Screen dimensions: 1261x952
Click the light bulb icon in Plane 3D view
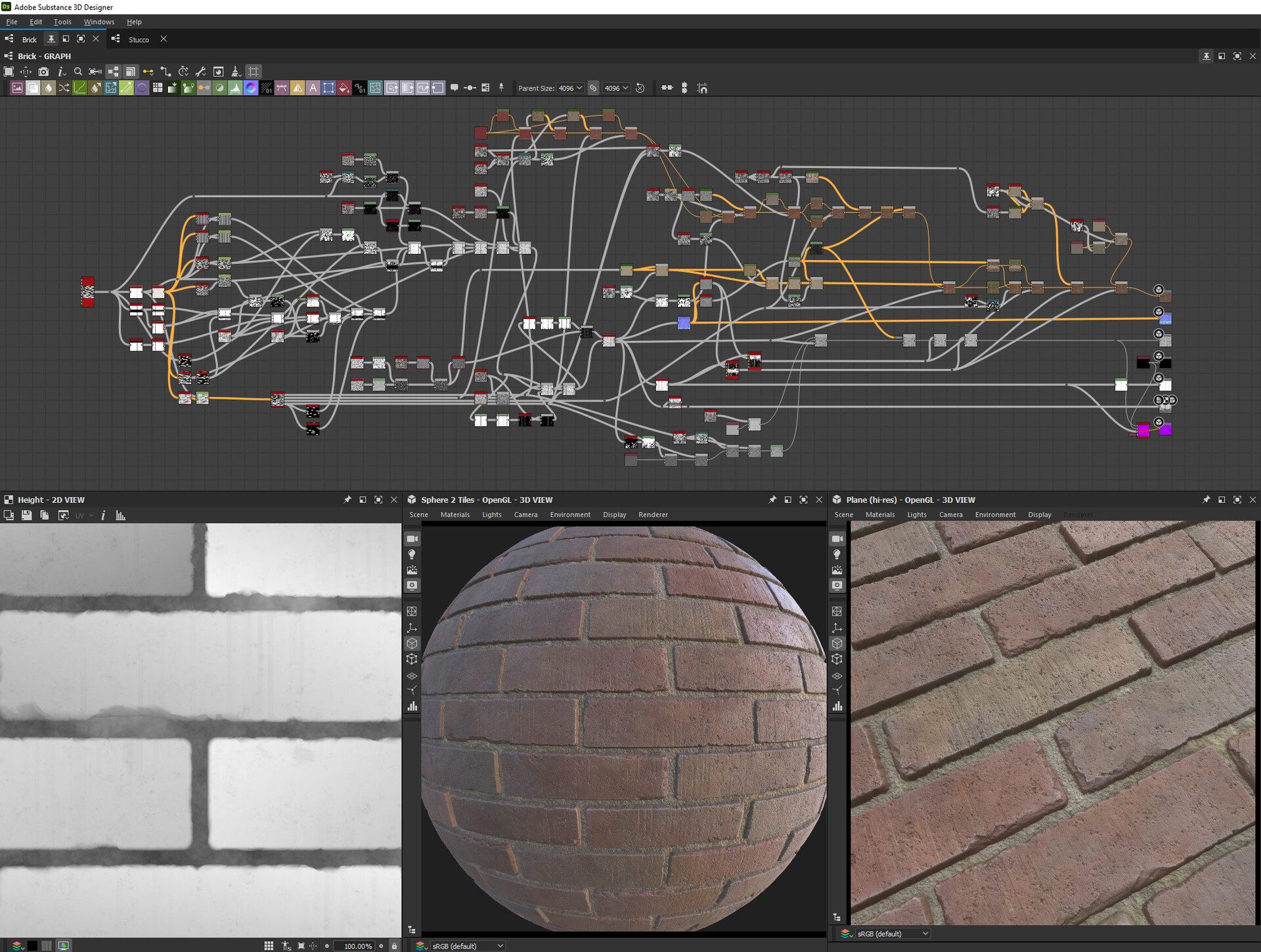click(837, 555)
